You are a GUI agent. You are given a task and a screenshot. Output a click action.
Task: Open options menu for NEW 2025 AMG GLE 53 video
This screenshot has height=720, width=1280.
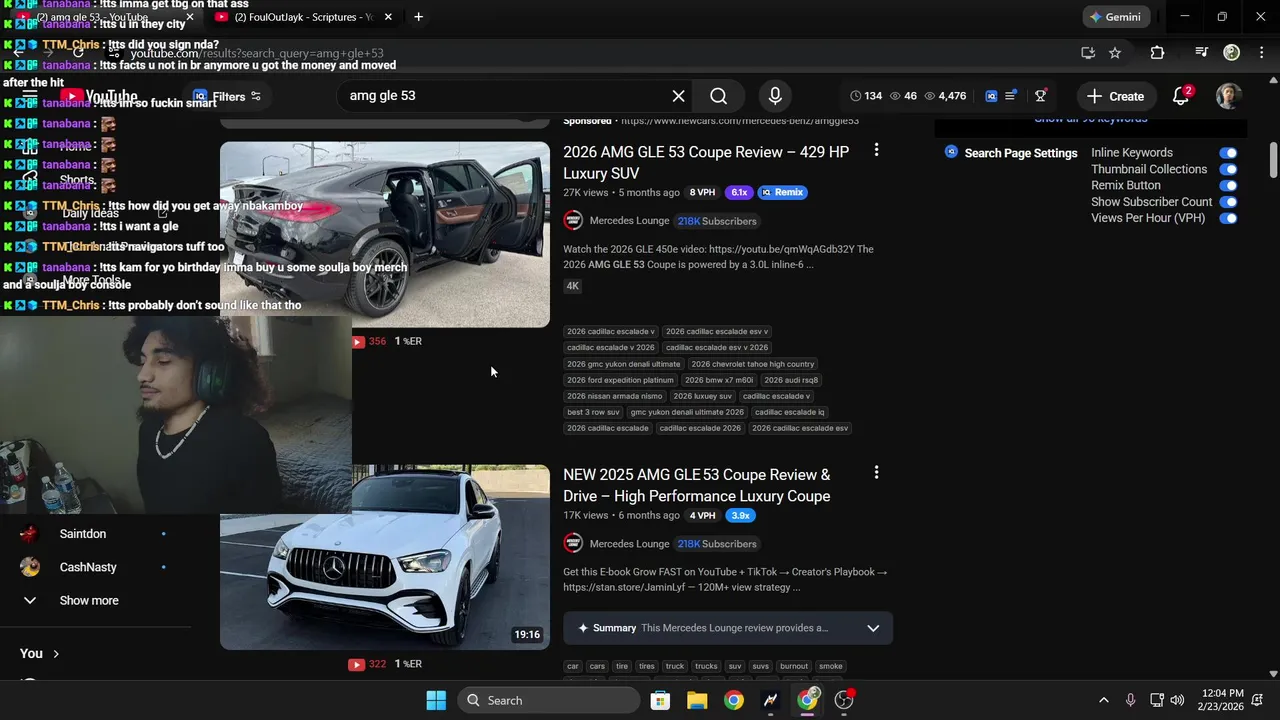click(x=876, y=472)
